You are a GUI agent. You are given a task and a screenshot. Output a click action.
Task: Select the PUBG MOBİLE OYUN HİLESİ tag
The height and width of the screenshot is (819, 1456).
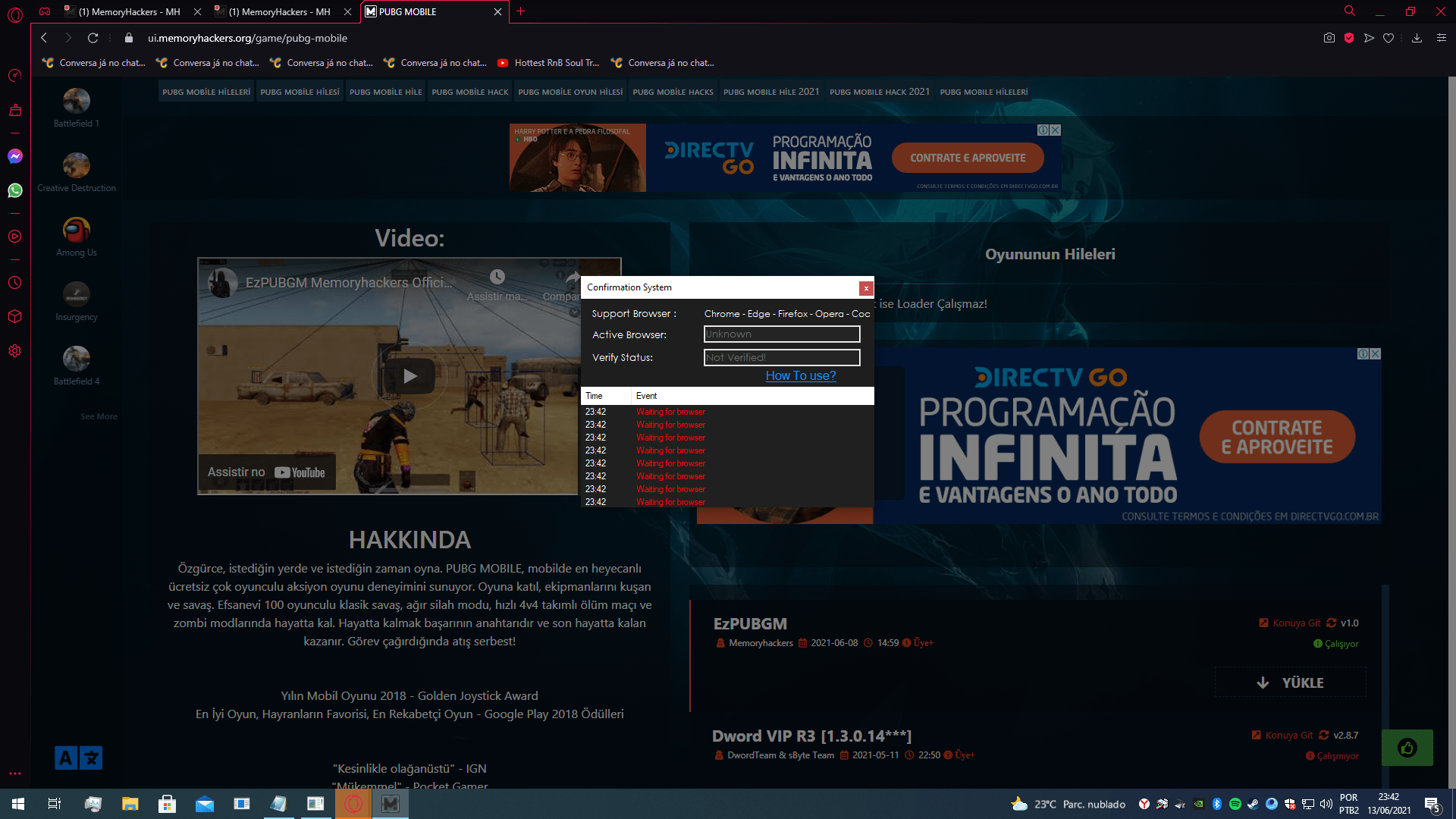point(570,93)
